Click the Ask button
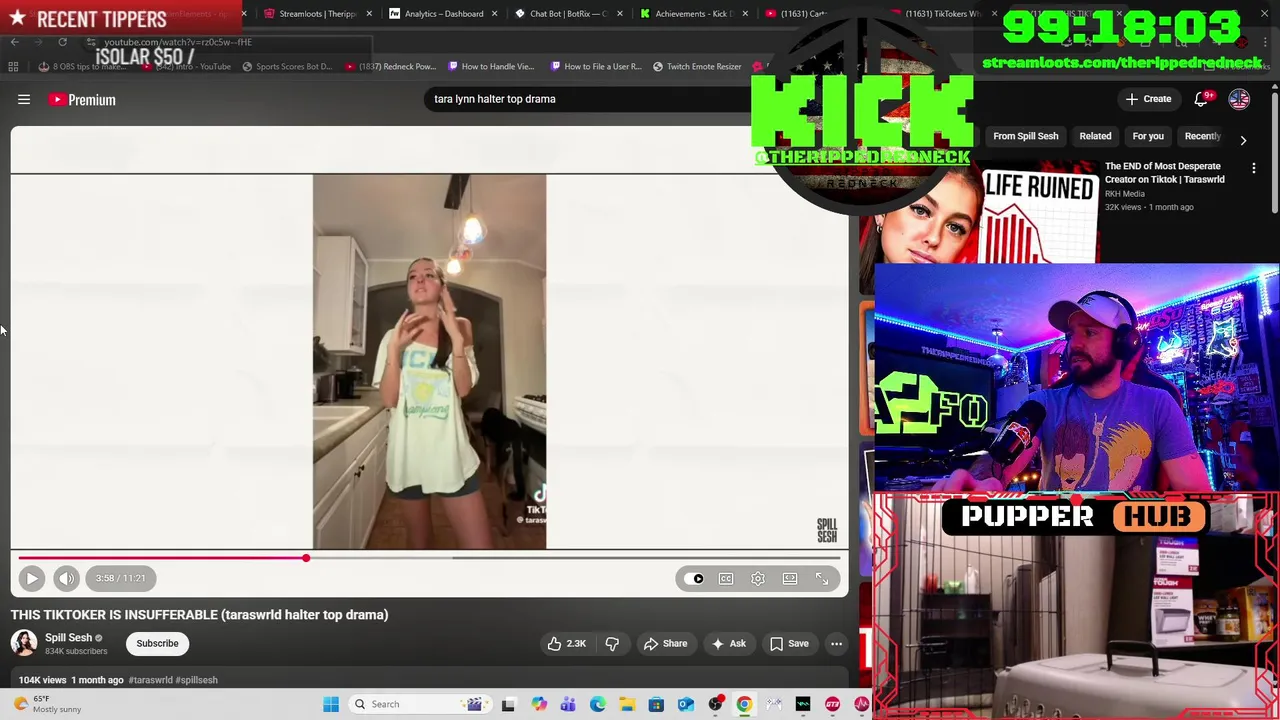This screenshot has height=720, width=1280. 728,644
